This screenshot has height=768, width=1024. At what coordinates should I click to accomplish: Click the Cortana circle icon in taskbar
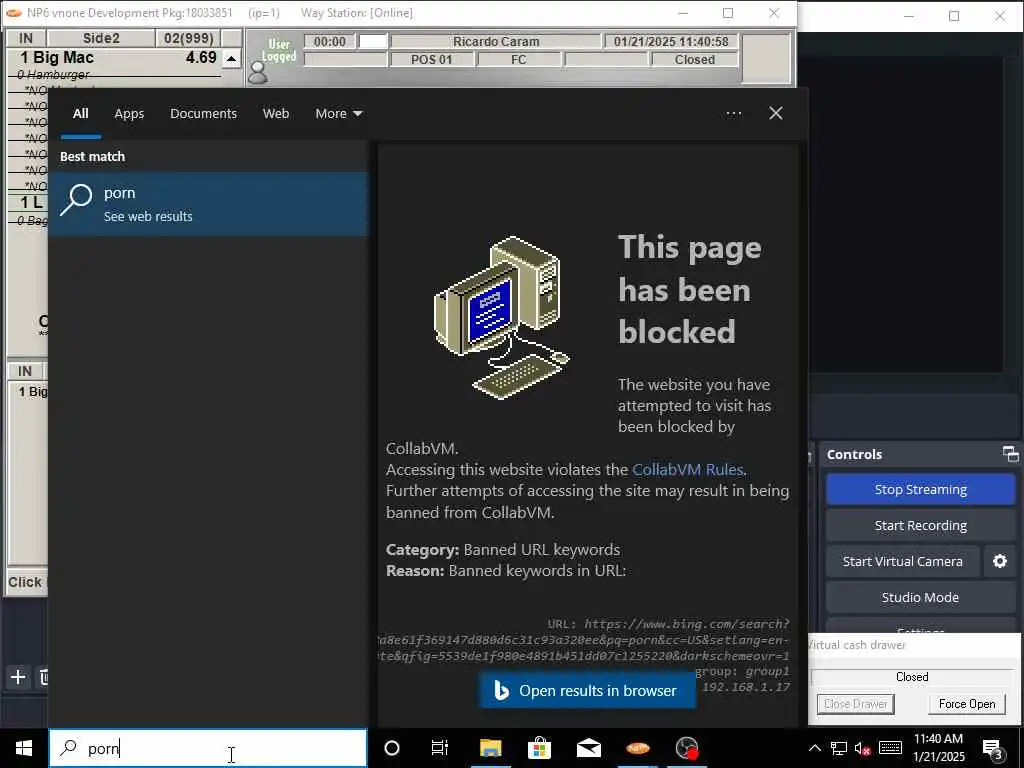pyautogui.click(x=392, y=748)
